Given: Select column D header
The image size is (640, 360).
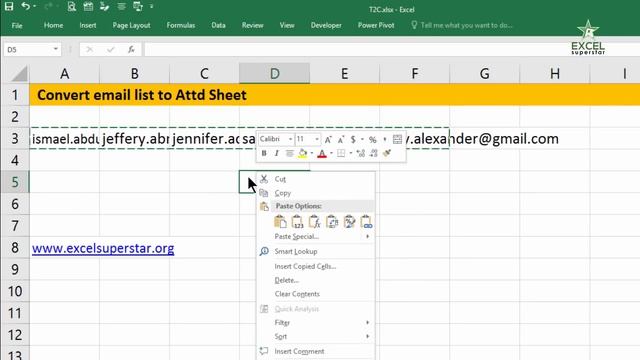Looking at the screenshot, I should [x=275, y=73].
